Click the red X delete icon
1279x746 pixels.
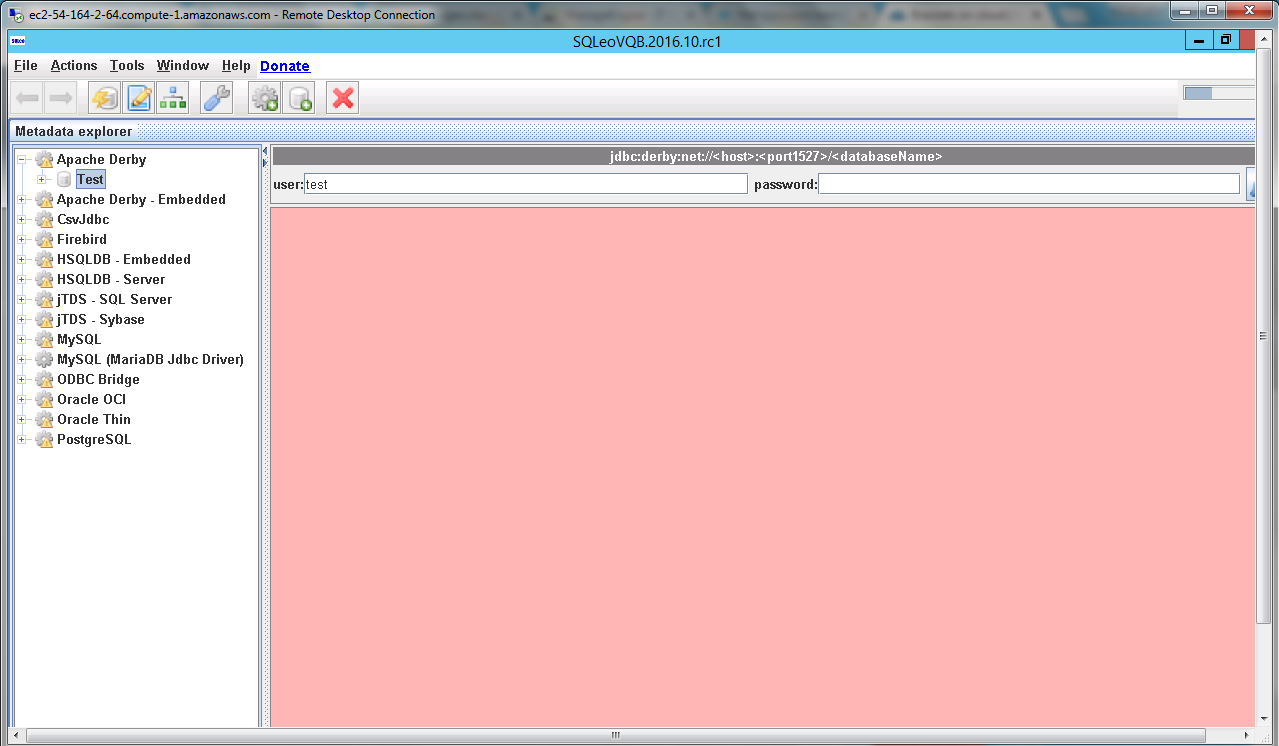tap(343, 98)
